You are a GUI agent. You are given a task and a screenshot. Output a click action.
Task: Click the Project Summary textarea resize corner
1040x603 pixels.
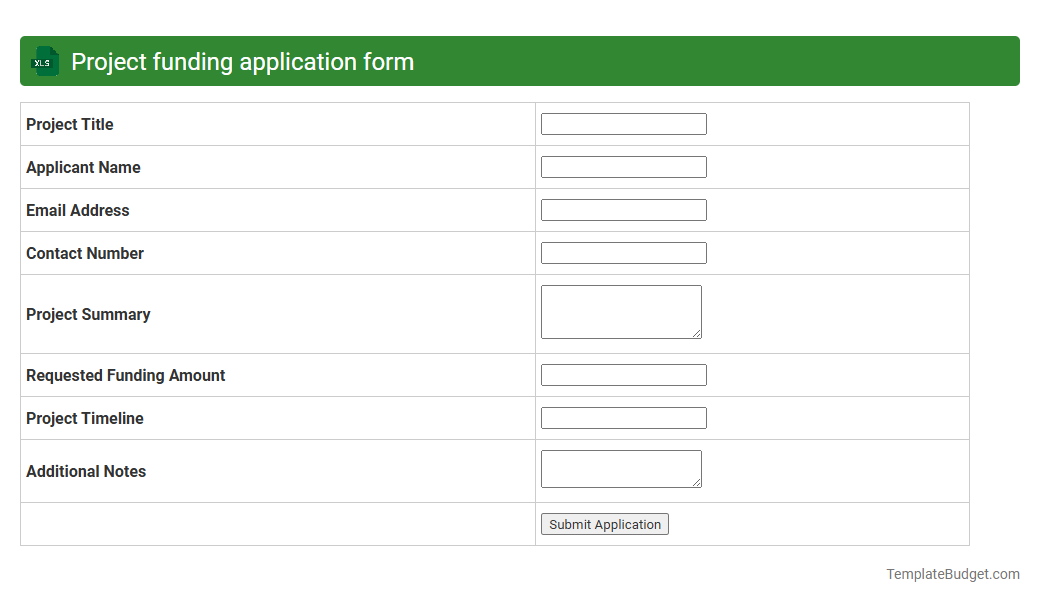[x=697, y=334]
